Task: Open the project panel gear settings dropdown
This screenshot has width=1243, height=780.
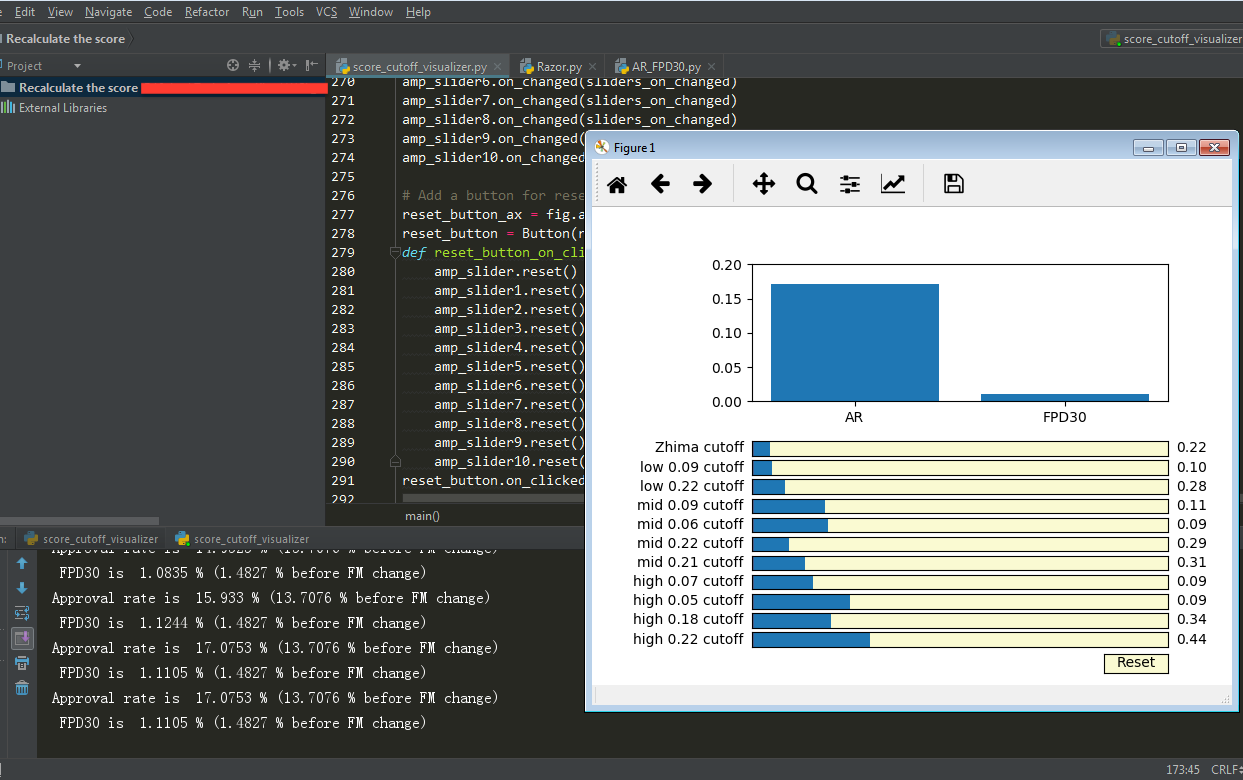Action: click(x=286, y=65)
